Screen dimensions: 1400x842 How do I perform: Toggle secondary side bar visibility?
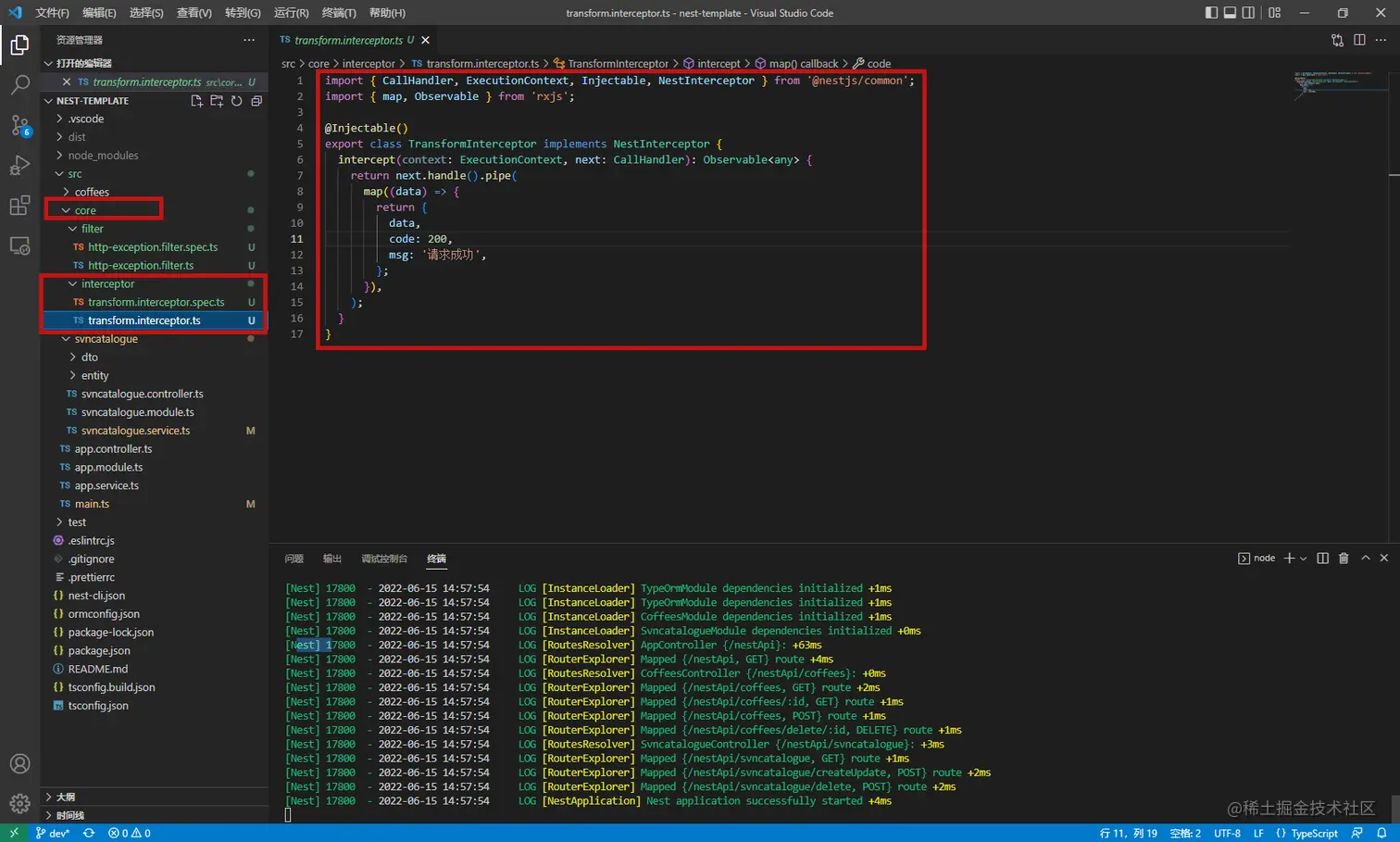coord(1248,13)
